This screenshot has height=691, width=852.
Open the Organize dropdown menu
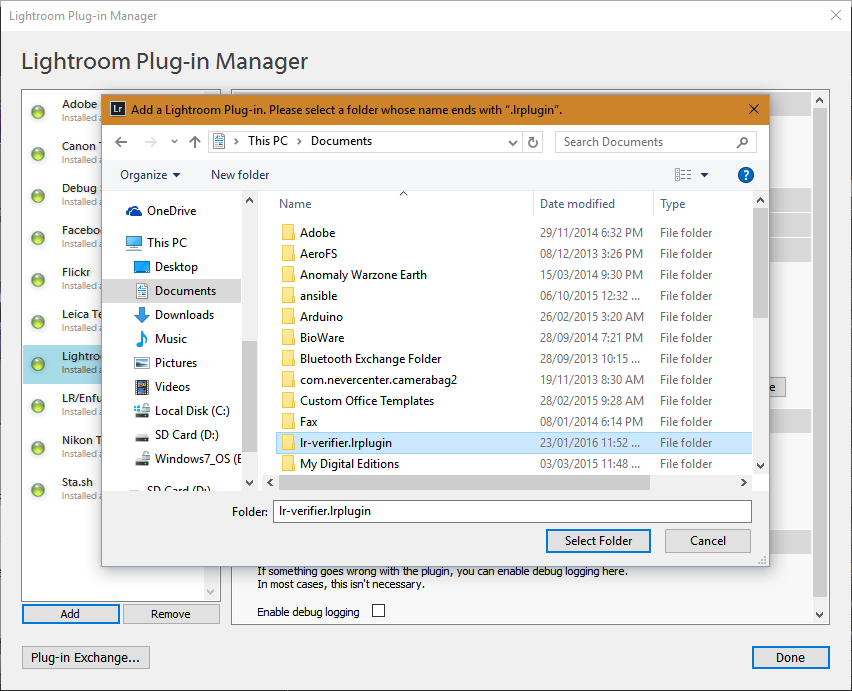pyautogui.click(x=150, y=175)
